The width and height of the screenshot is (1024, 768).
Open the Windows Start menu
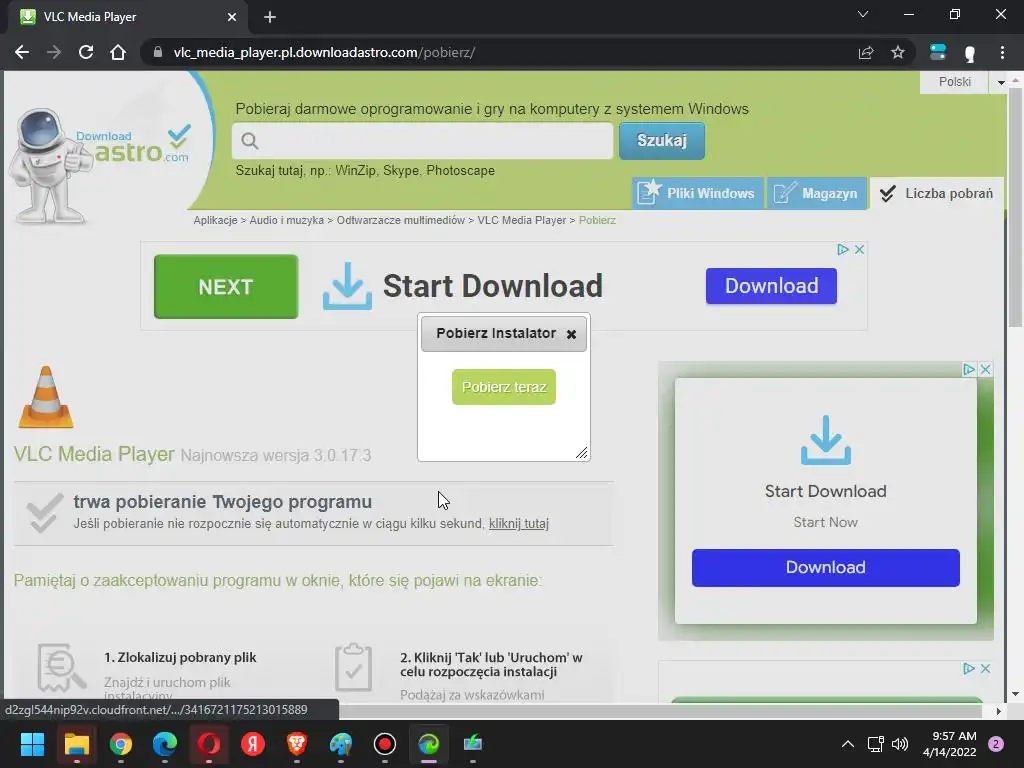(32, 744)
